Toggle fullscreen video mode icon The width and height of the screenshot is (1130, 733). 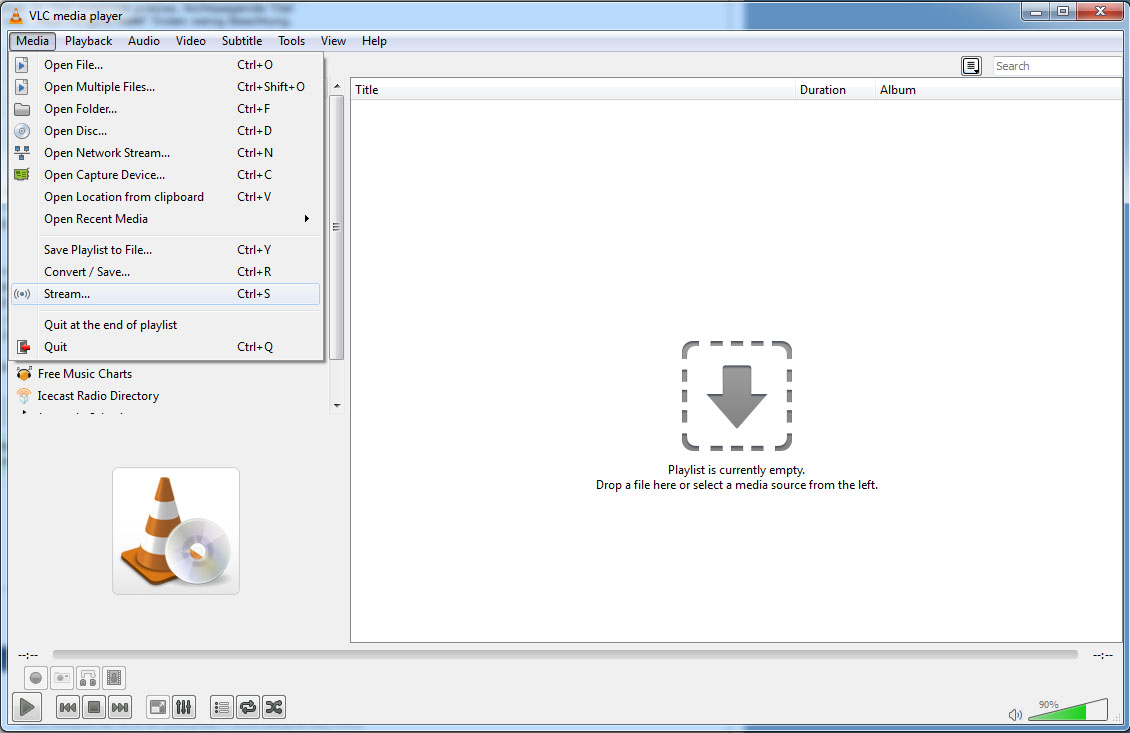click(x=158, y=708)
